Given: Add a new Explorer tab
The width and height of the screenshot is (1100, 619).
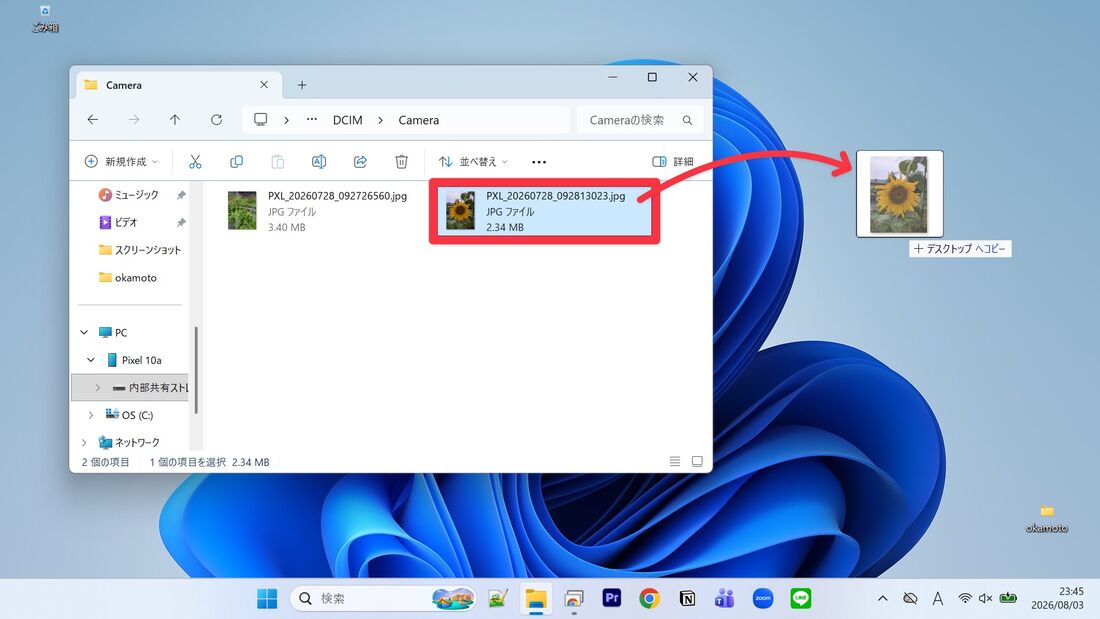Looking at the screenshot, I should click(x=302, y=85).
